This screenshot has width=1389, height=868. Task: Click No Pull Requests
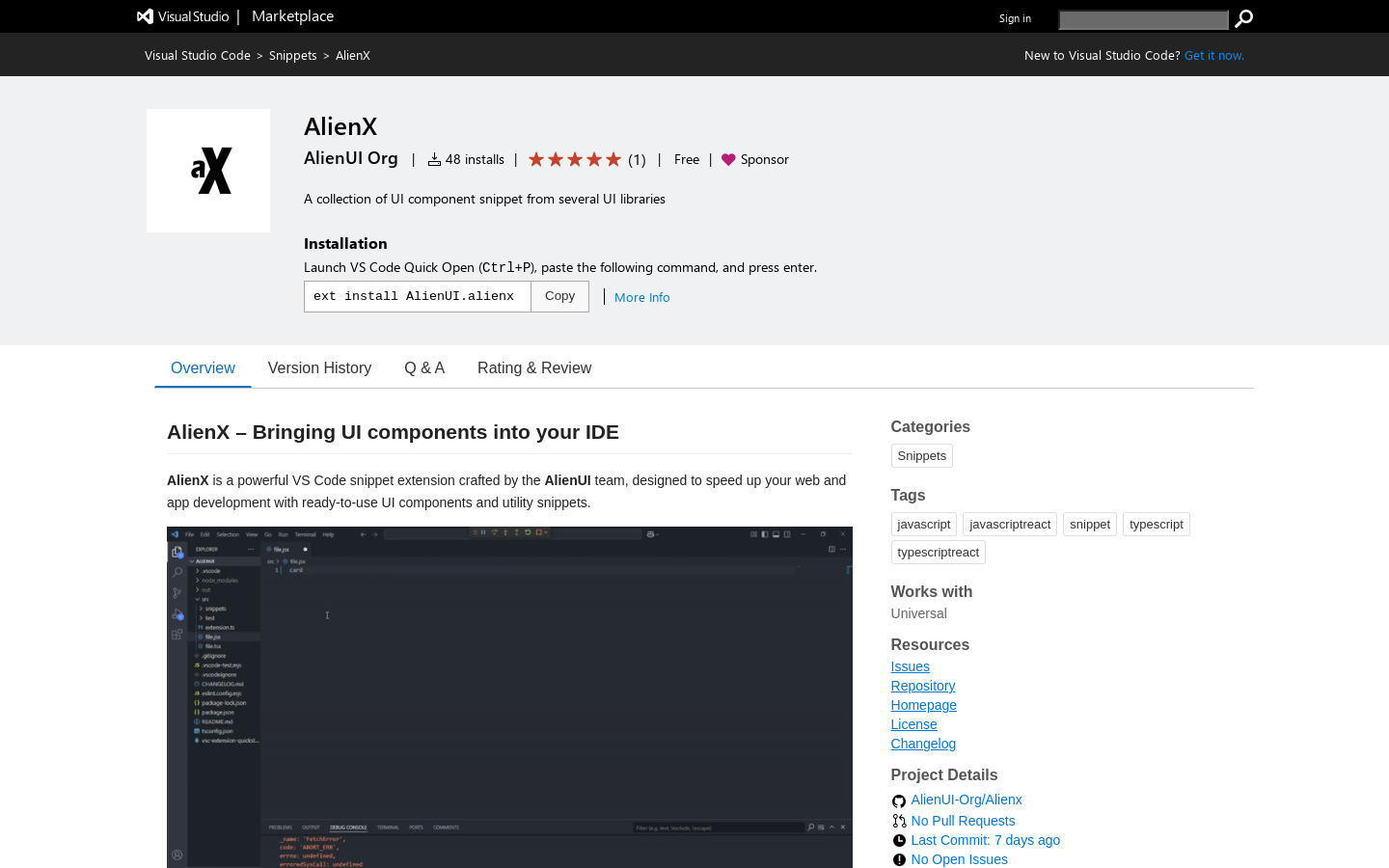[963, 821]
